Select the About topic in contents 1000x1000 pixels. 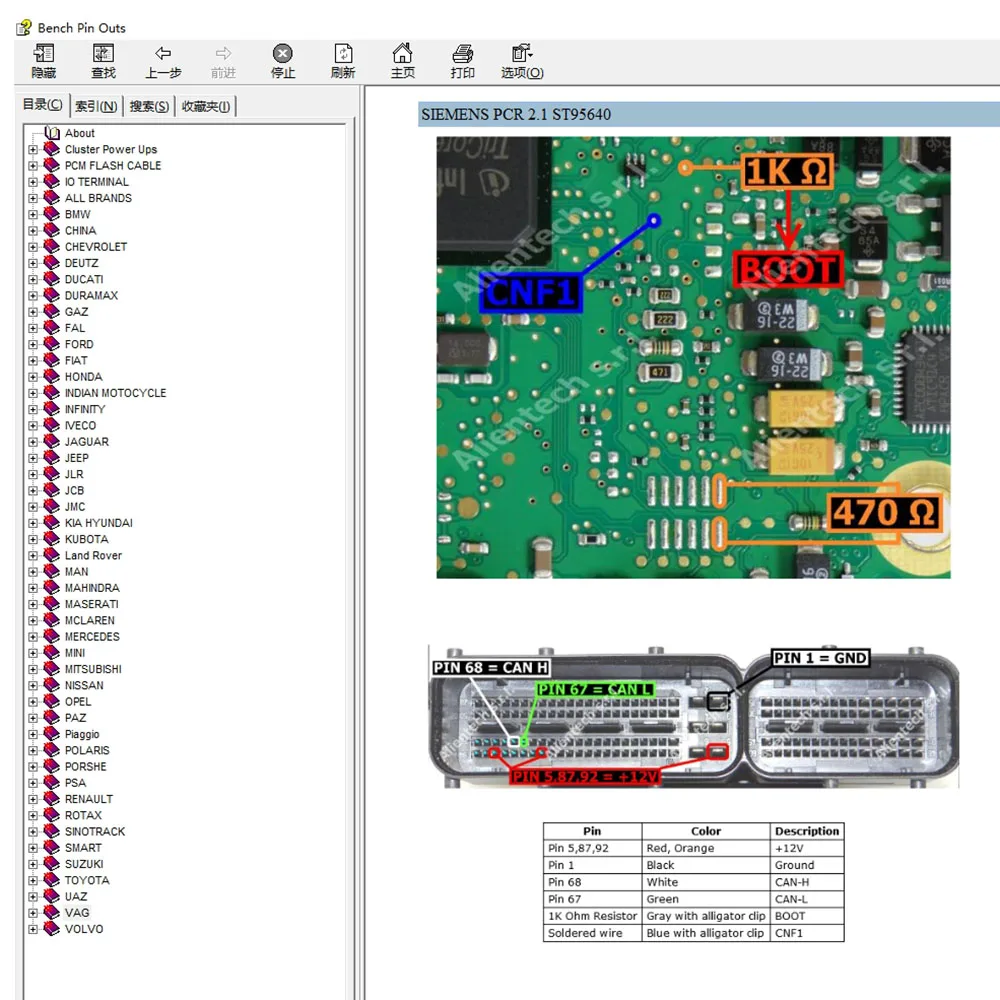tap(79, 133)
